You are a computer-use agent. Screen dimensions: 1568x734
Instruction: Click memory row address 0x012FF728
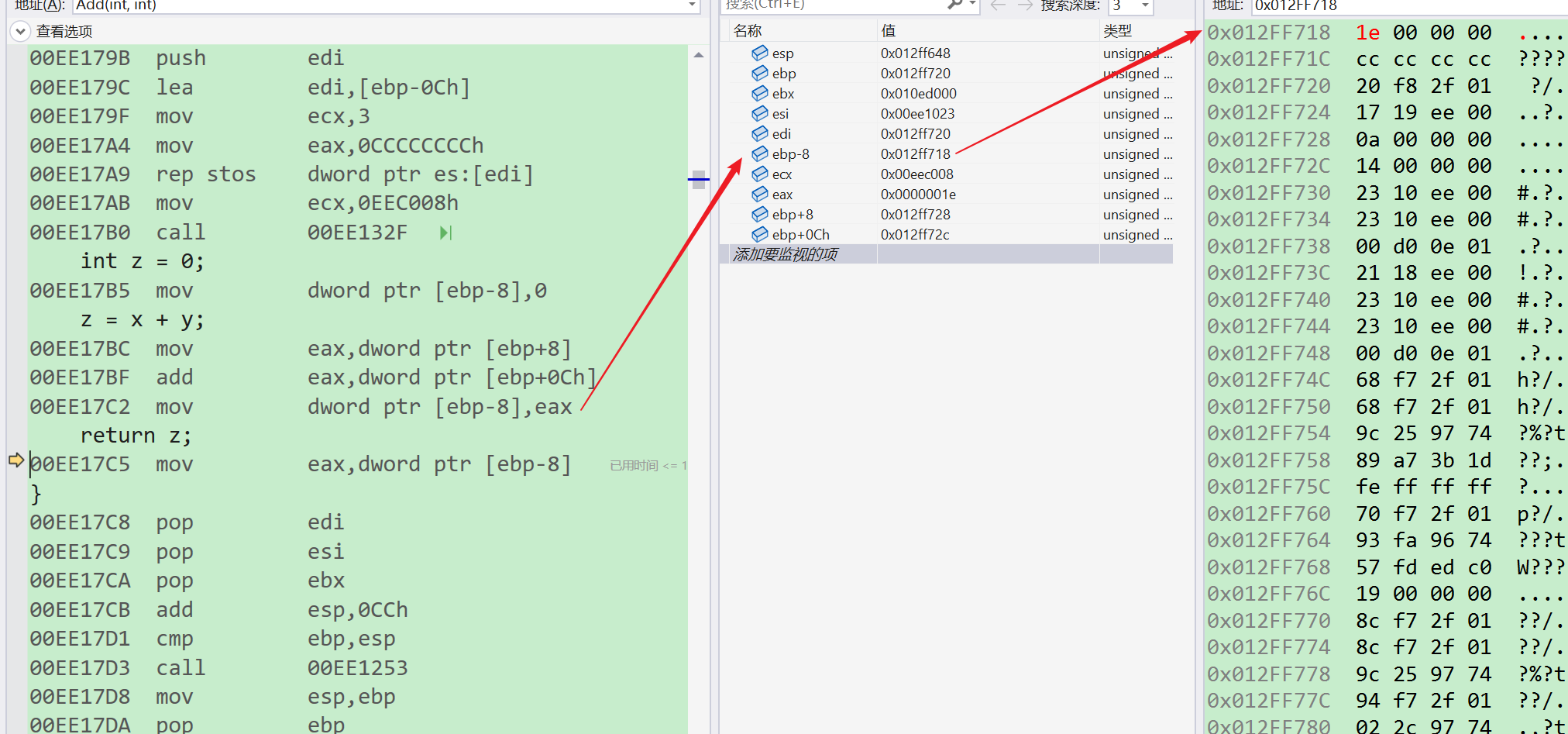point(1269,140)
